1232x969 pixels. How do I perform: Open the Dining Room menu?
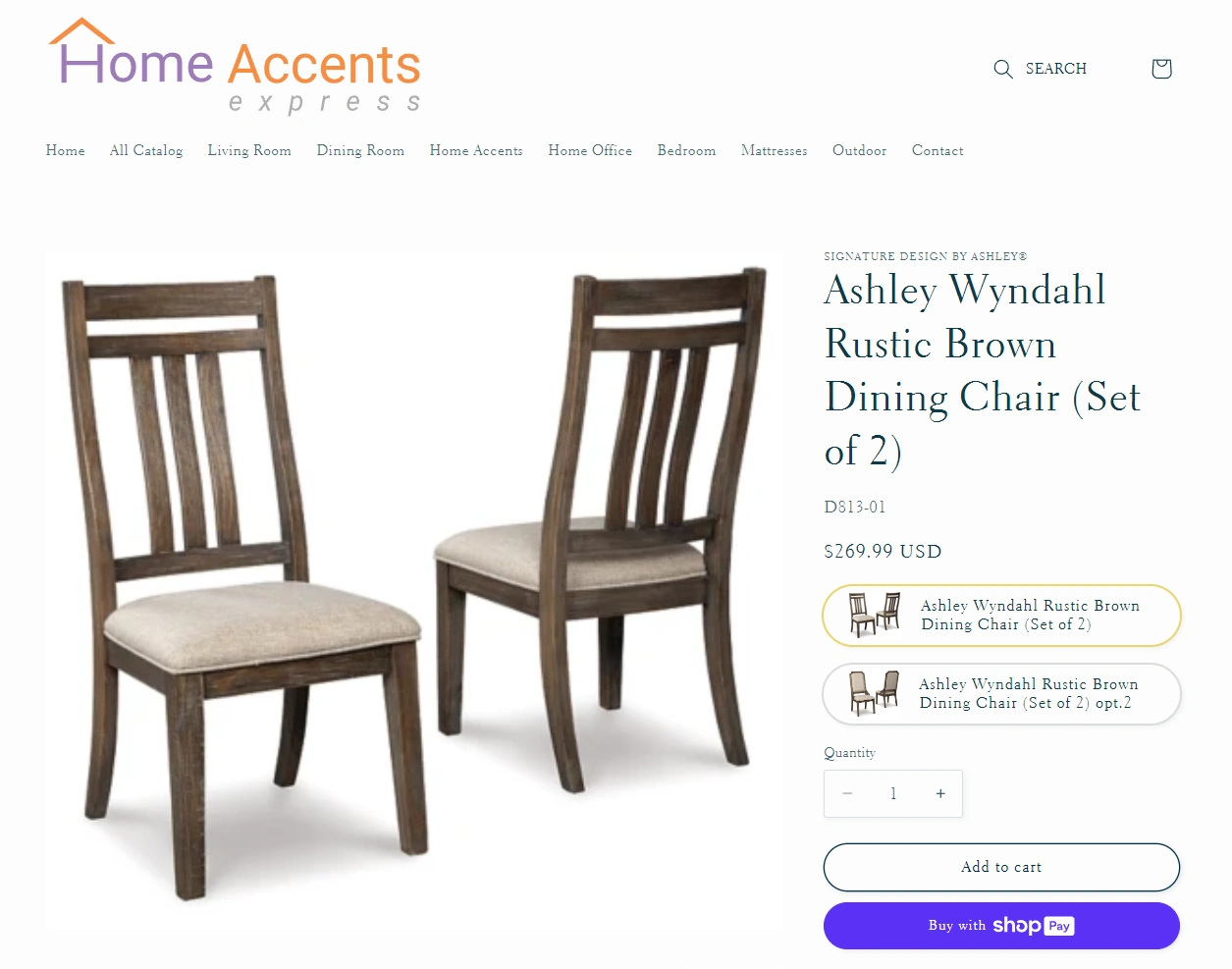pos(360,150)
